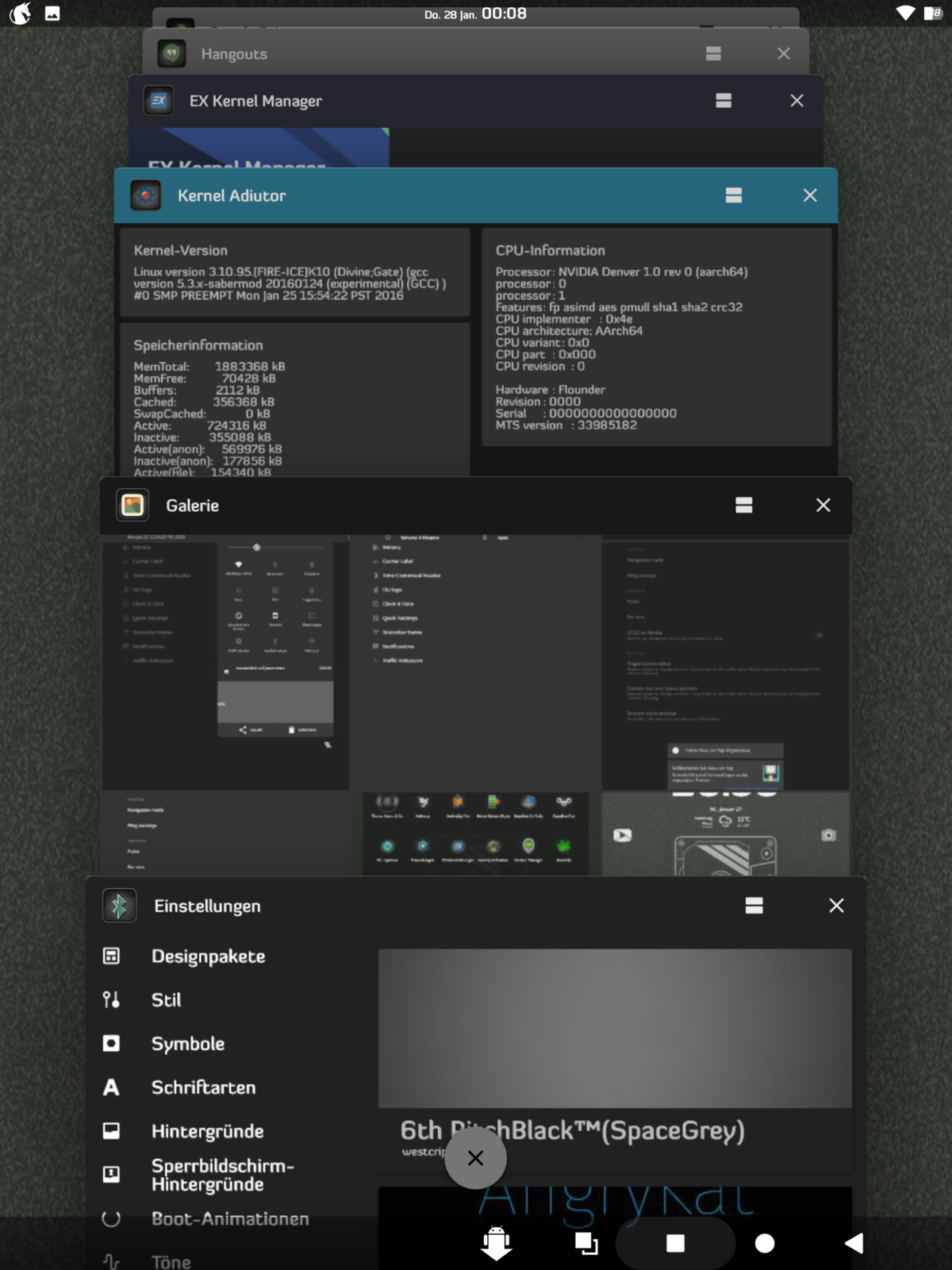This screenshot has height=1270, width=952.
Task: Tap the Wi-Fi status bar icon
Action: [x=904, y=13]
